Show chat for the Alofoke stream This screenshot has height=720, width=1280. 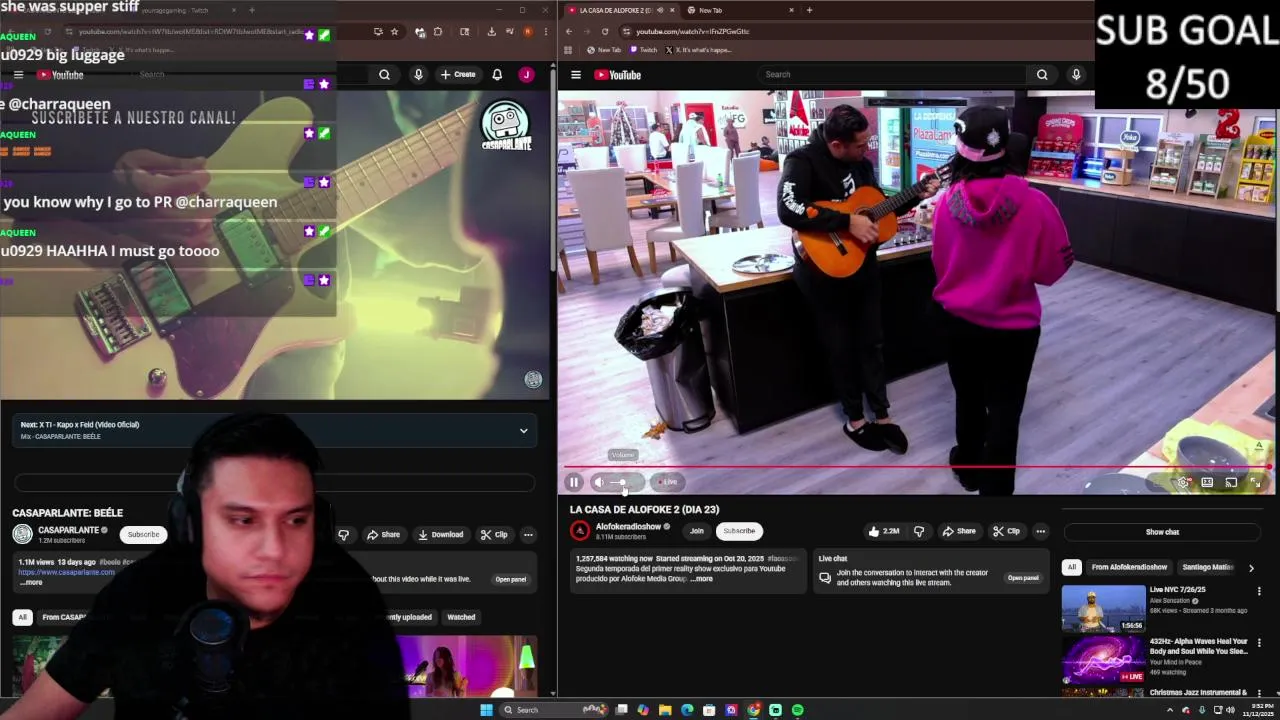click(1162, 532)
